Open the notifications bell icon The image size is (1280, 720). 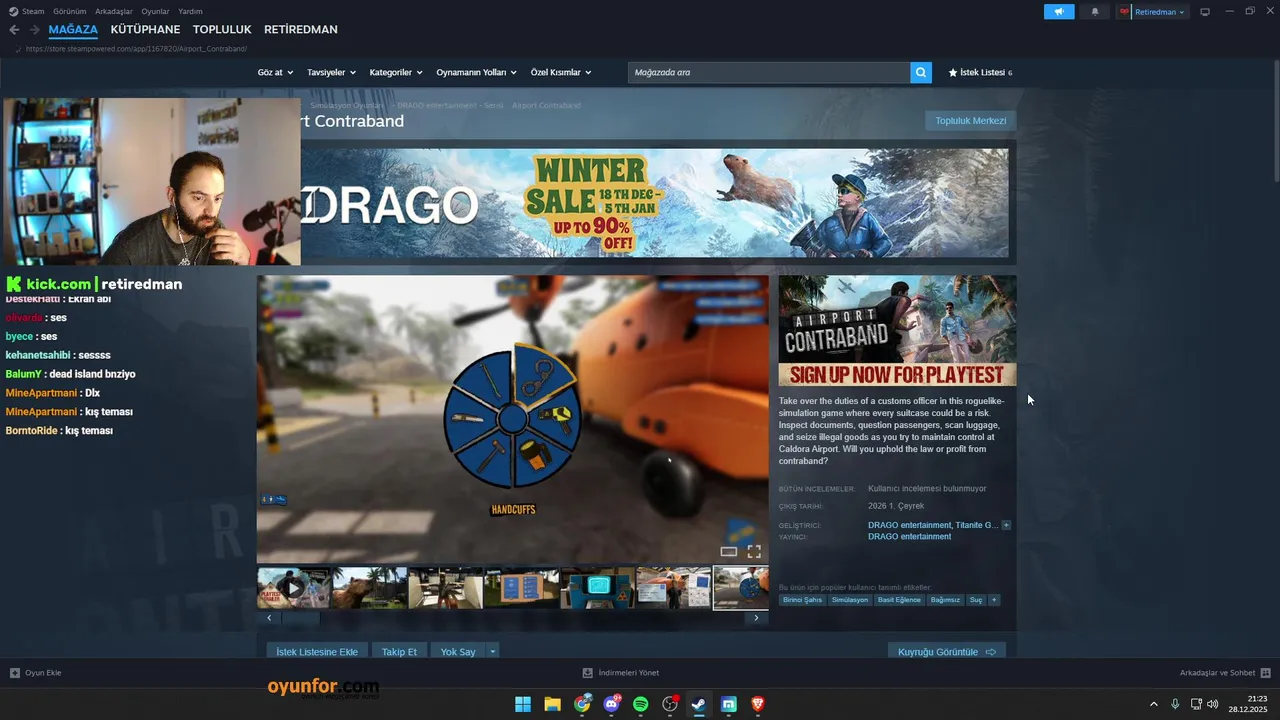point(1095,12)
